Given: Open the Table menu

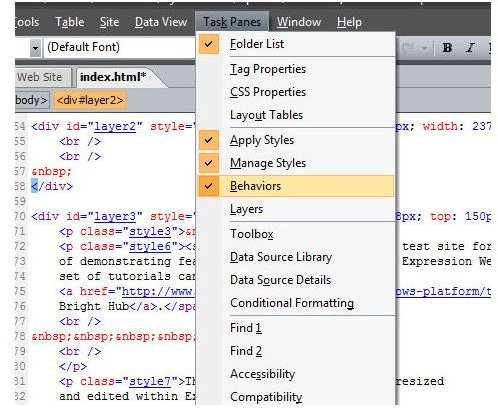Looking at the screenshot, I should coord(70,22).
